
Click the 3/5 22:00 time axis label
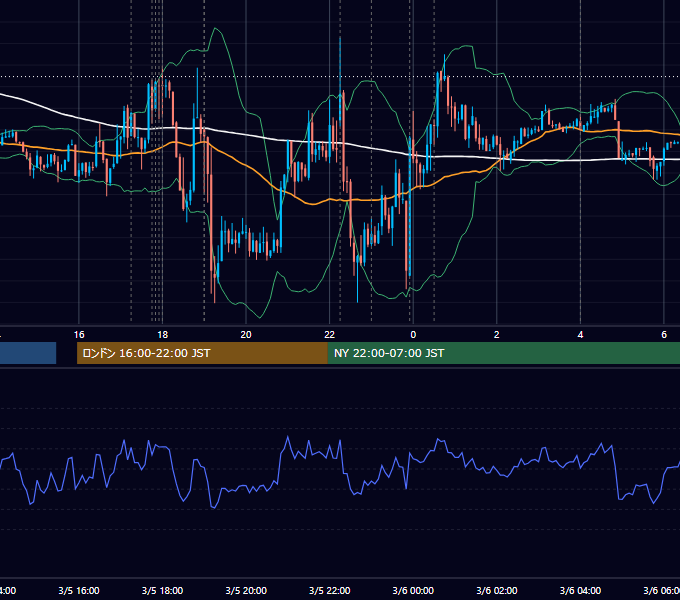click(x=330, y=590)
